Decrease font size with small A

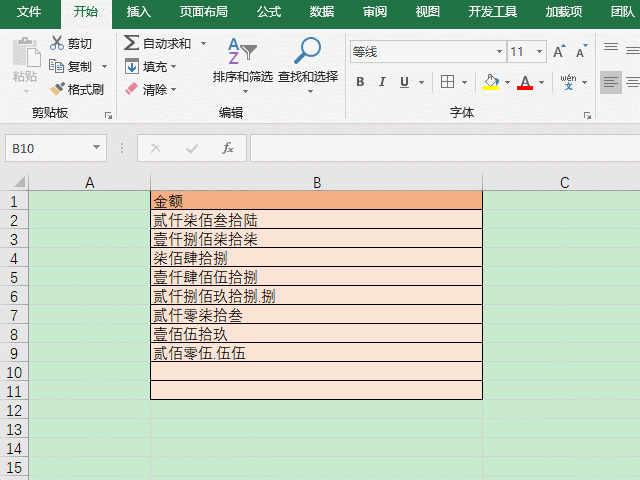581,51
